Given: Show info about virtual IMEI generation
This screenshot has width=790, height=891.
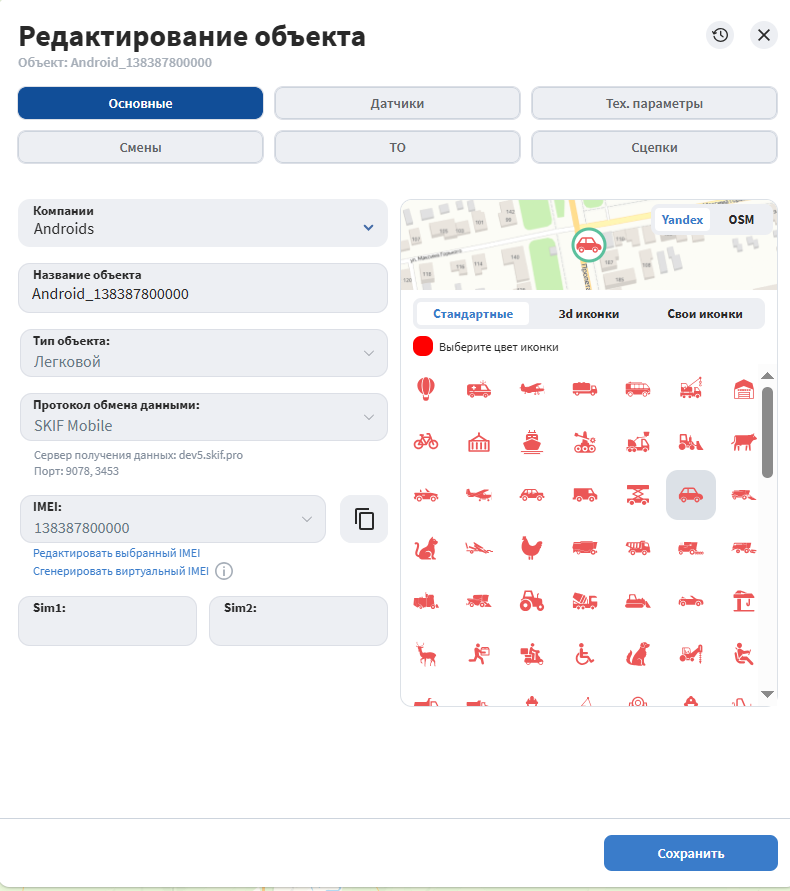Looking at the screenshot, I should [x=224, y=571].
